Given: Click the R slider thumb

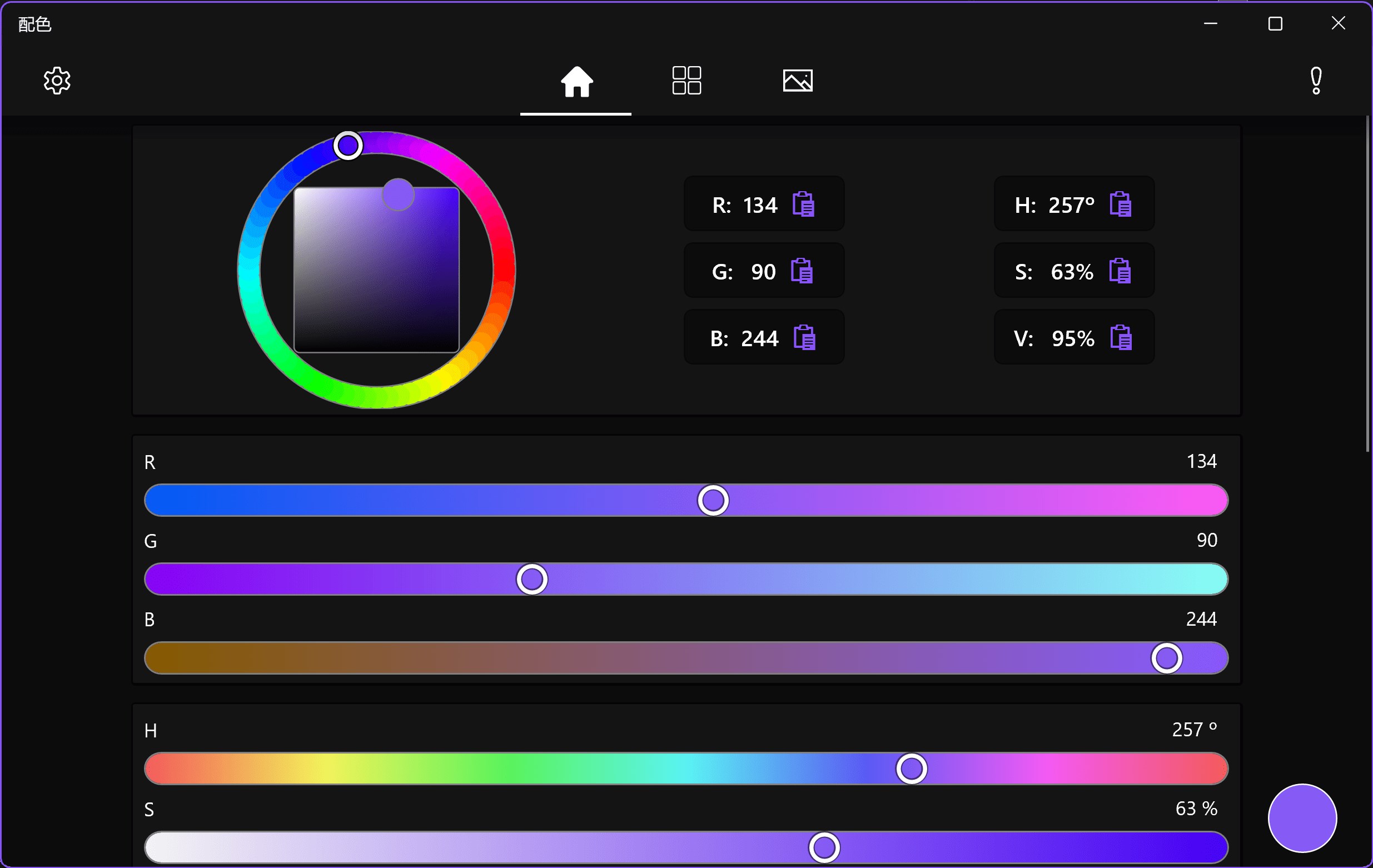Looking at the screenshot, I should (x=713, y=500).
